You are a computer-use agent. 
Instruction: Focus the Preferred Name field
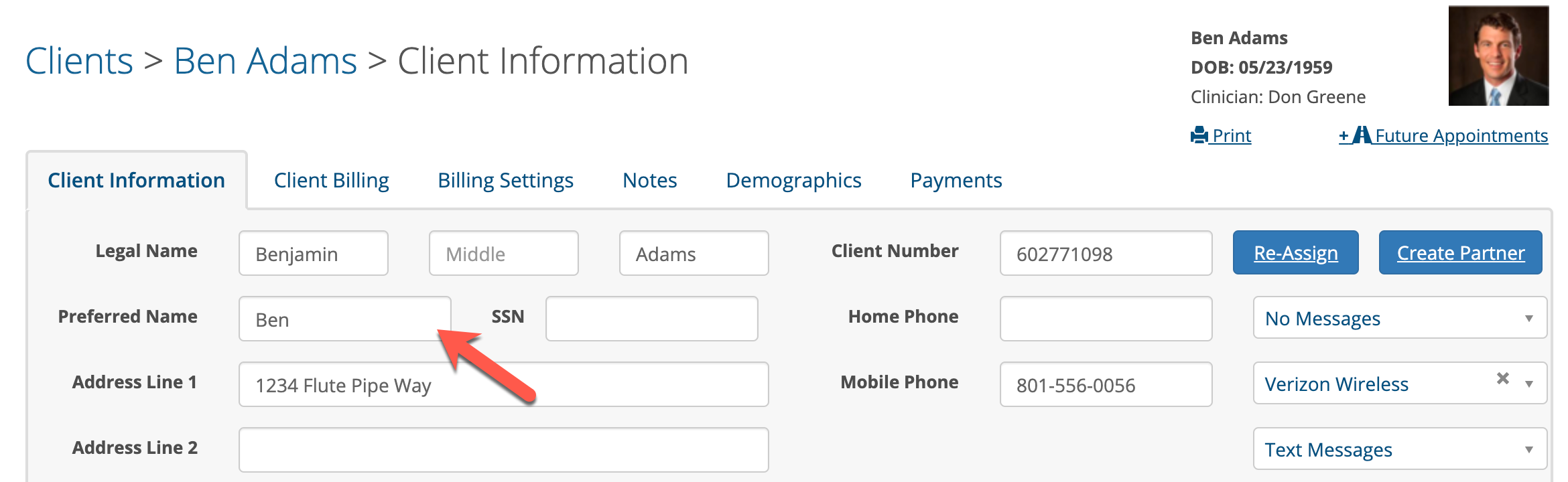click(x=344, y=319)
